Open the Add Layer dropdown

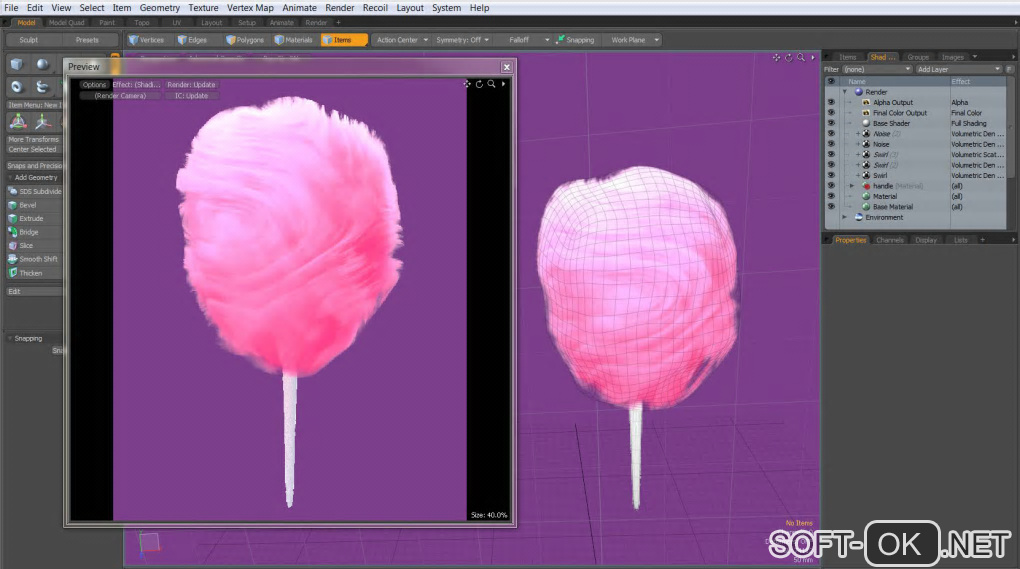point(959,70)
